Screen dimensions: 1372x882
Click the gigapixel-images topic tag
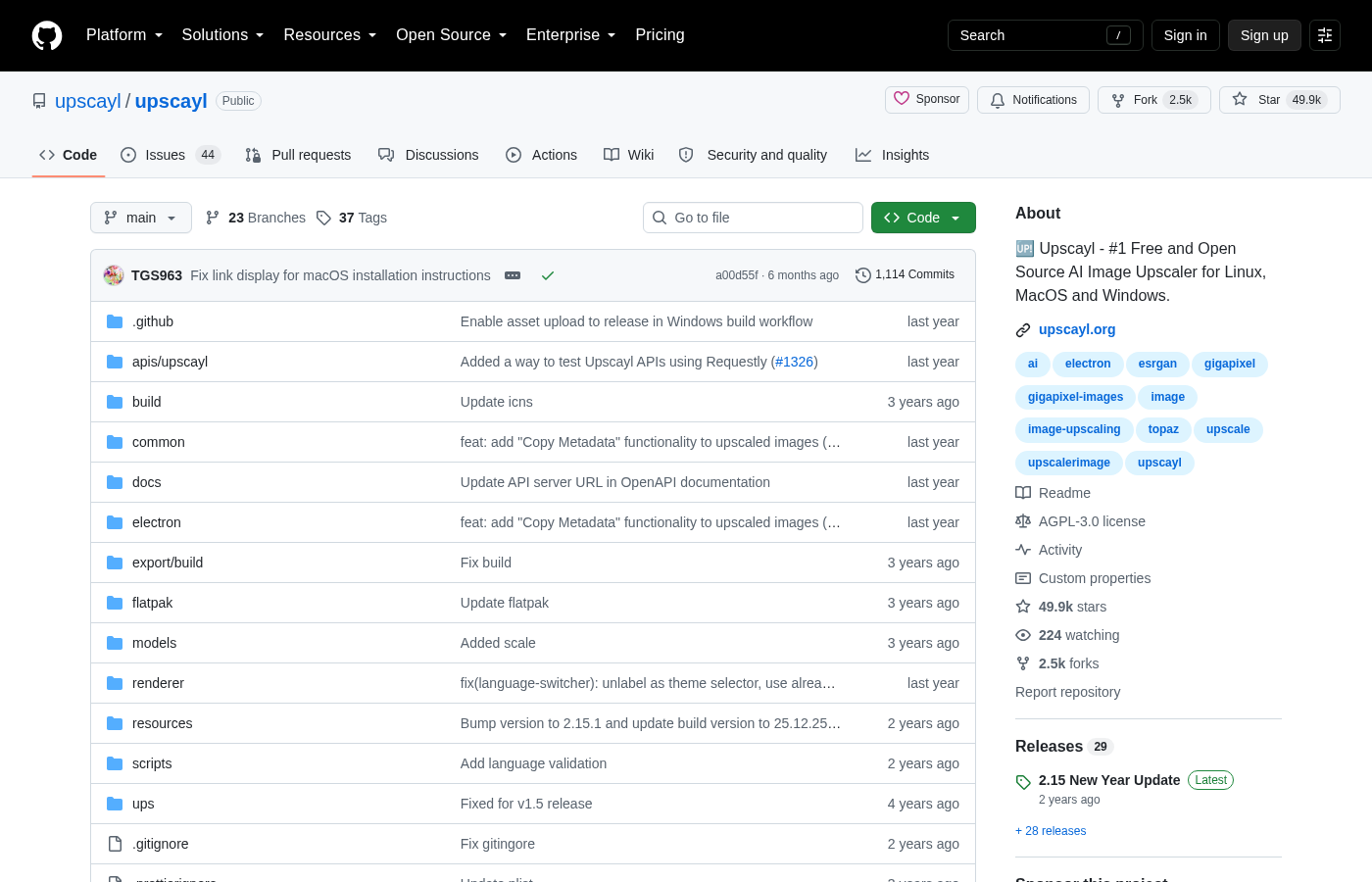1075,397
